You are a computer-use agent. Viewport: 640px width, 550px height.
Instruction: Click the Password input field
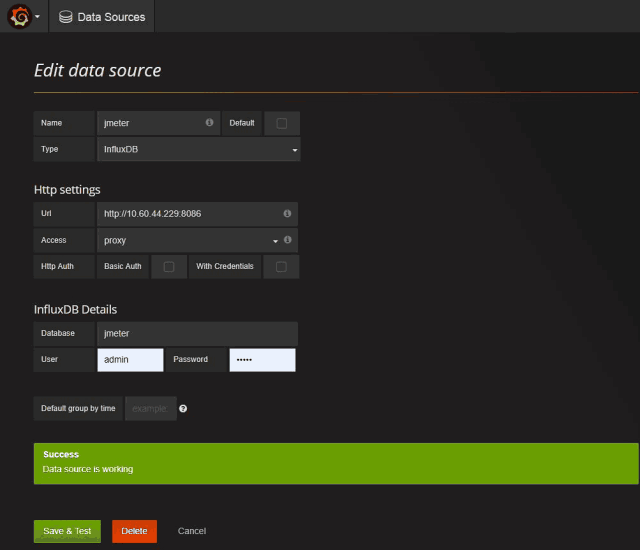[262, 360]
